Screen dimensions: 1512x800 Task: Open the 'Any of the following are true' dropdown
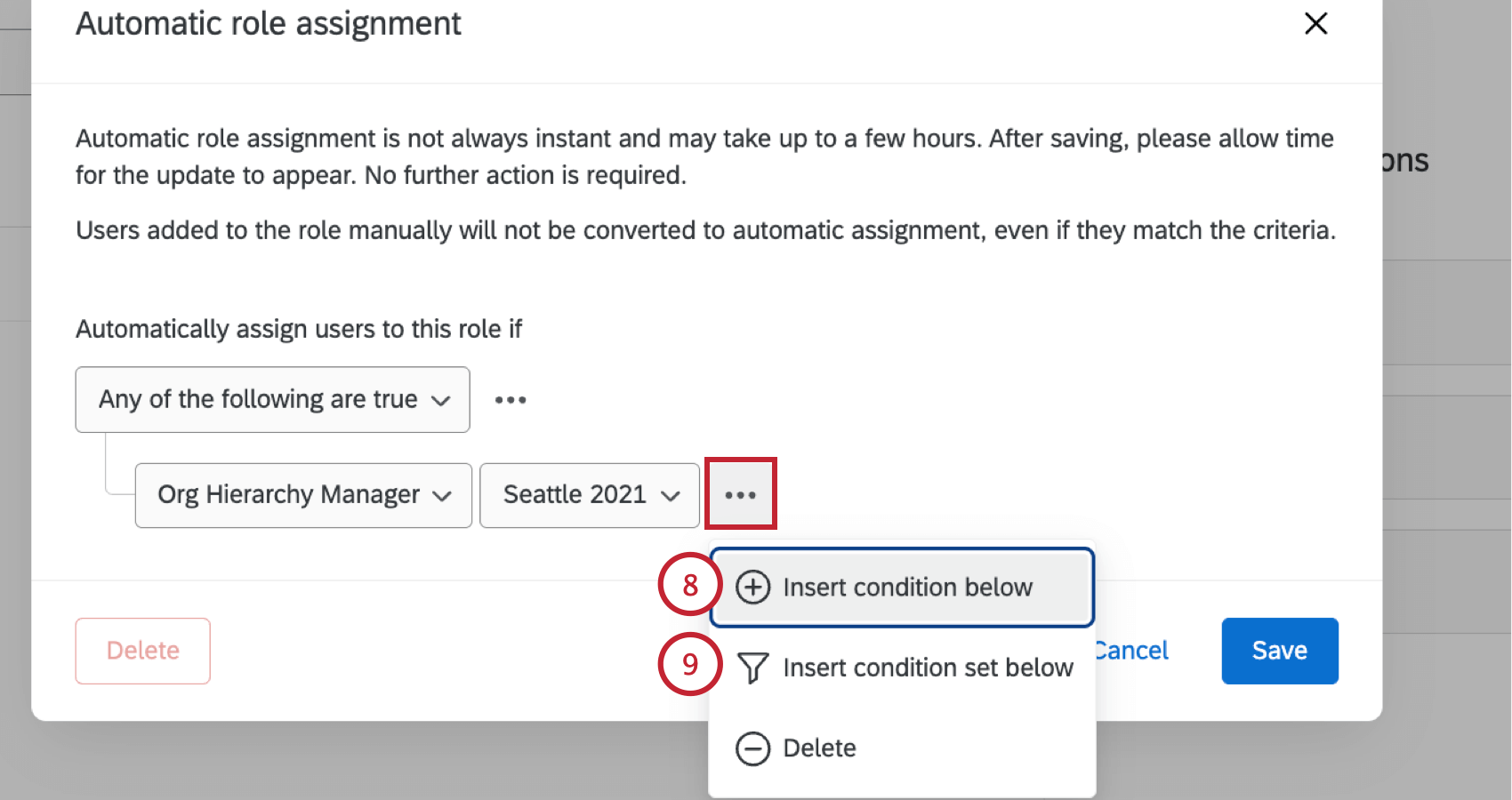pos(272,400)
